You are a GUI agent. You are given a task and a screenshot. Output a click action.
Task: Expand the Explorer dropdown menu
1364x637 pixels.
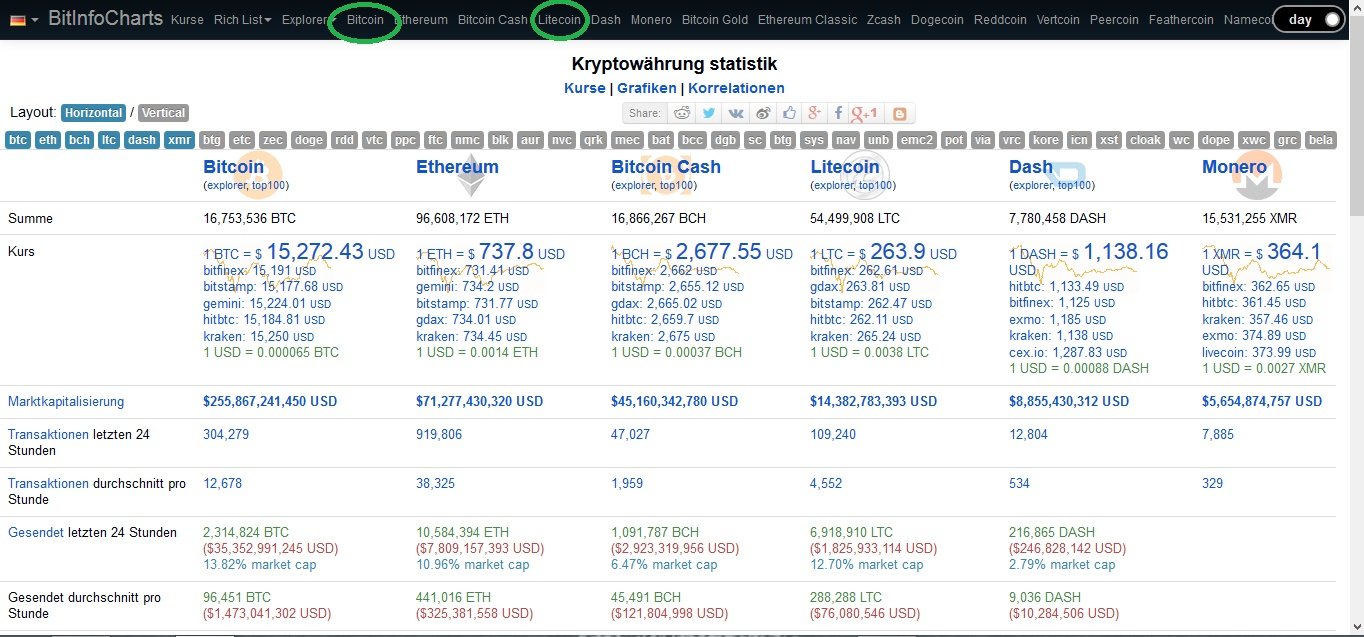[308, 19]
